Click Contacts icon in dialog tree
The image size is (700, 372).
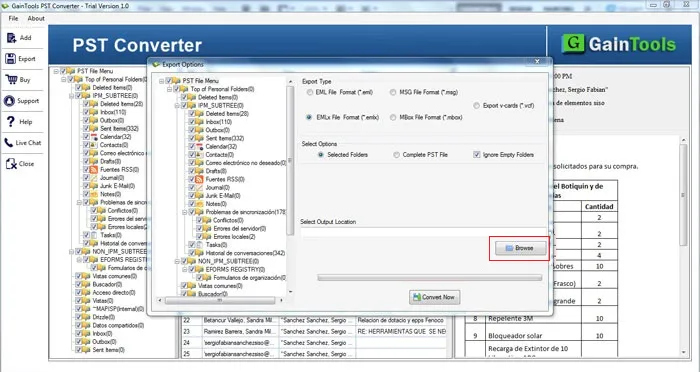(x=200, y=155)
